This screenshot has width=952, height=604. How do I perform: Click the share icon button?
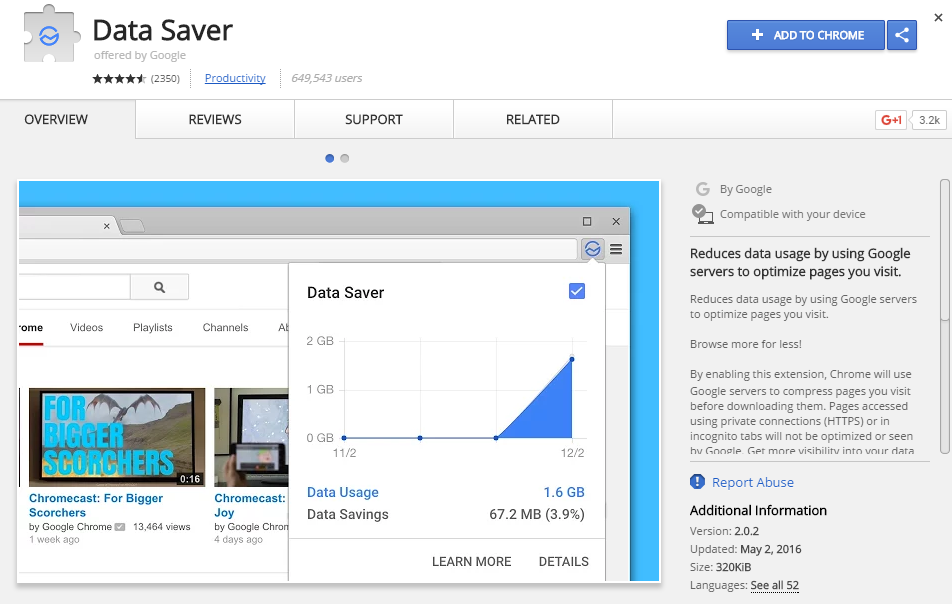tap(902, 35)
